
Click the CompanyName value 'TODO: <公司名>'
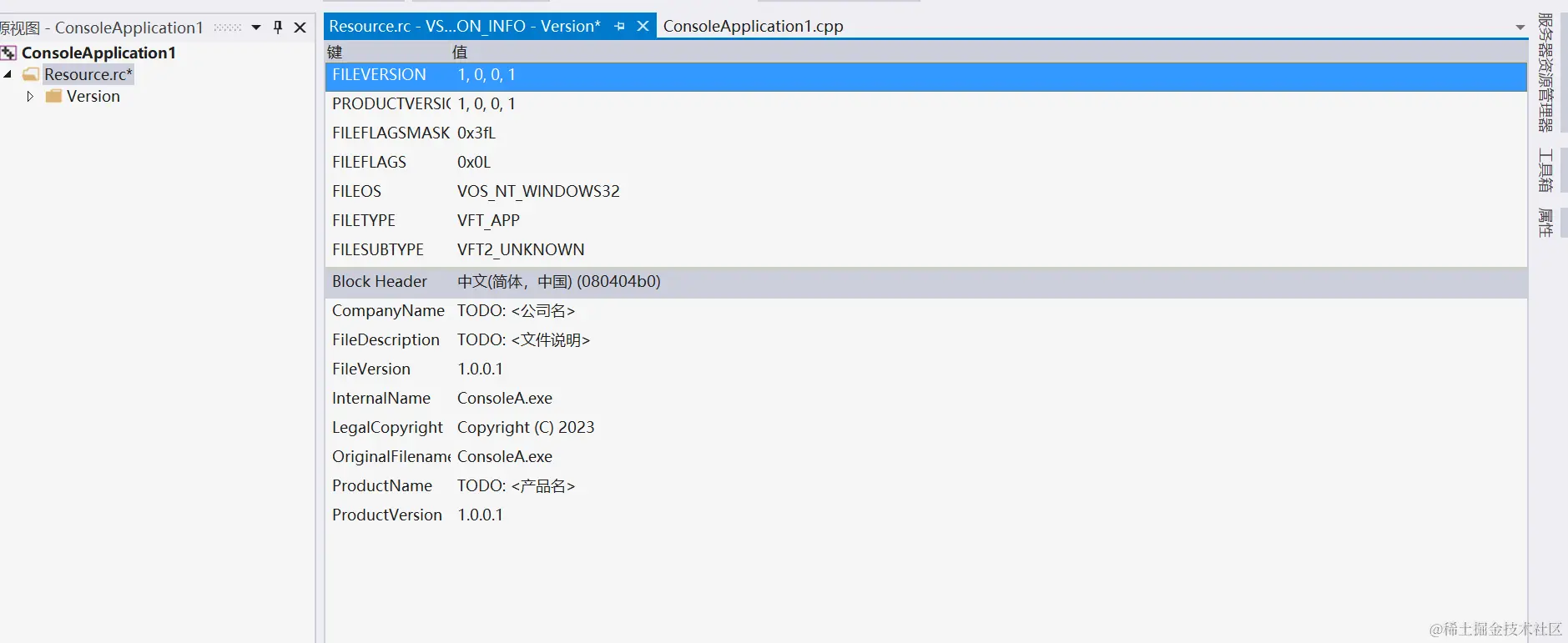[517, 310]
